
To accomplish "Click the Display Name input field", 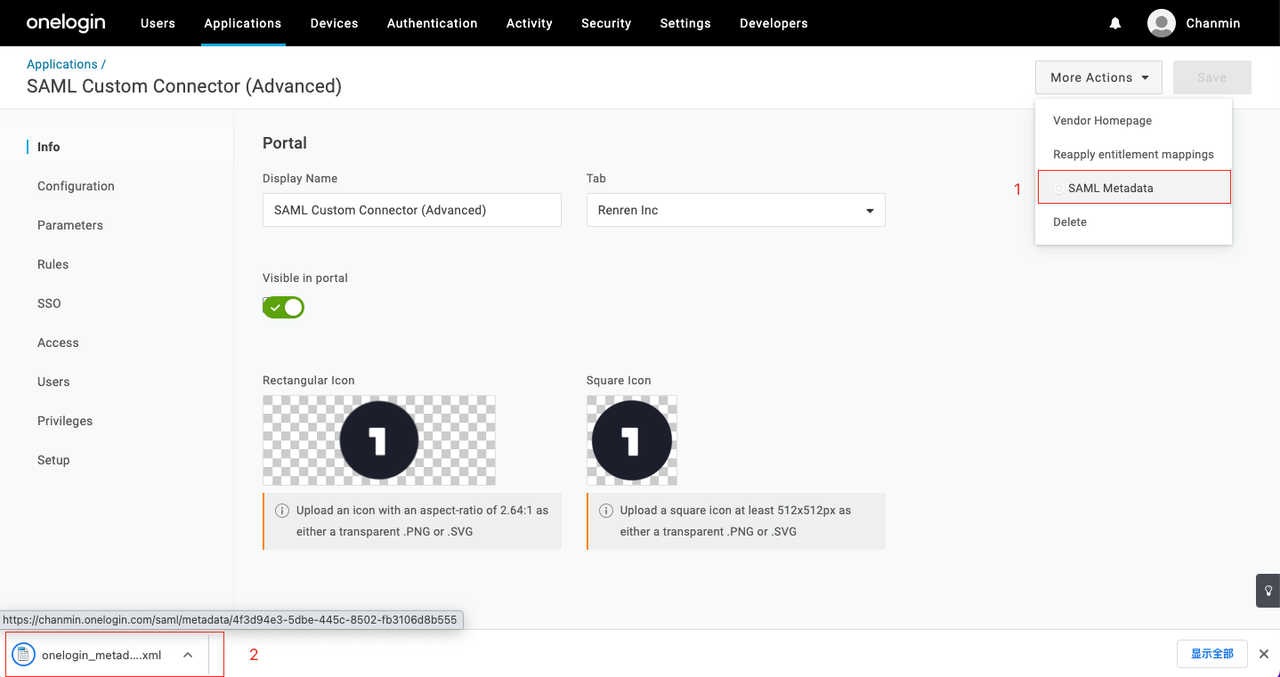I will click(411, 211).
